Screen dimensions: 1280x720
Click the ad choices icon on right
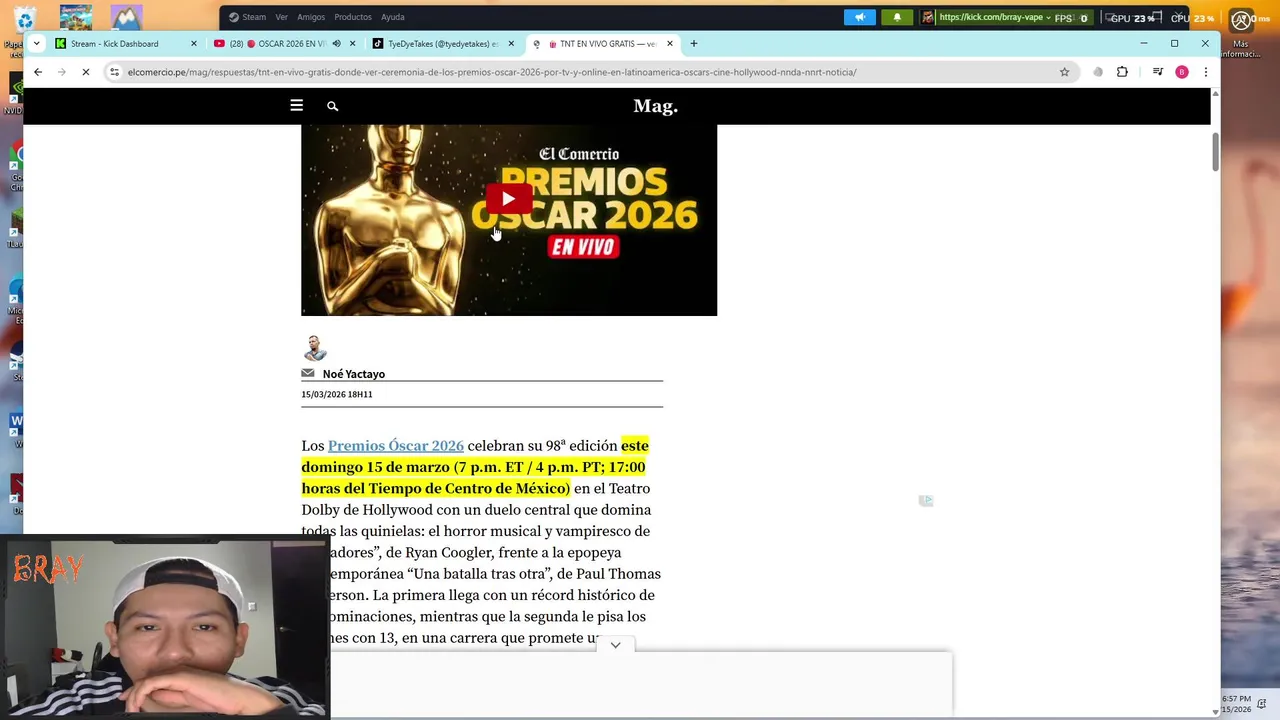tap(926, 501)
